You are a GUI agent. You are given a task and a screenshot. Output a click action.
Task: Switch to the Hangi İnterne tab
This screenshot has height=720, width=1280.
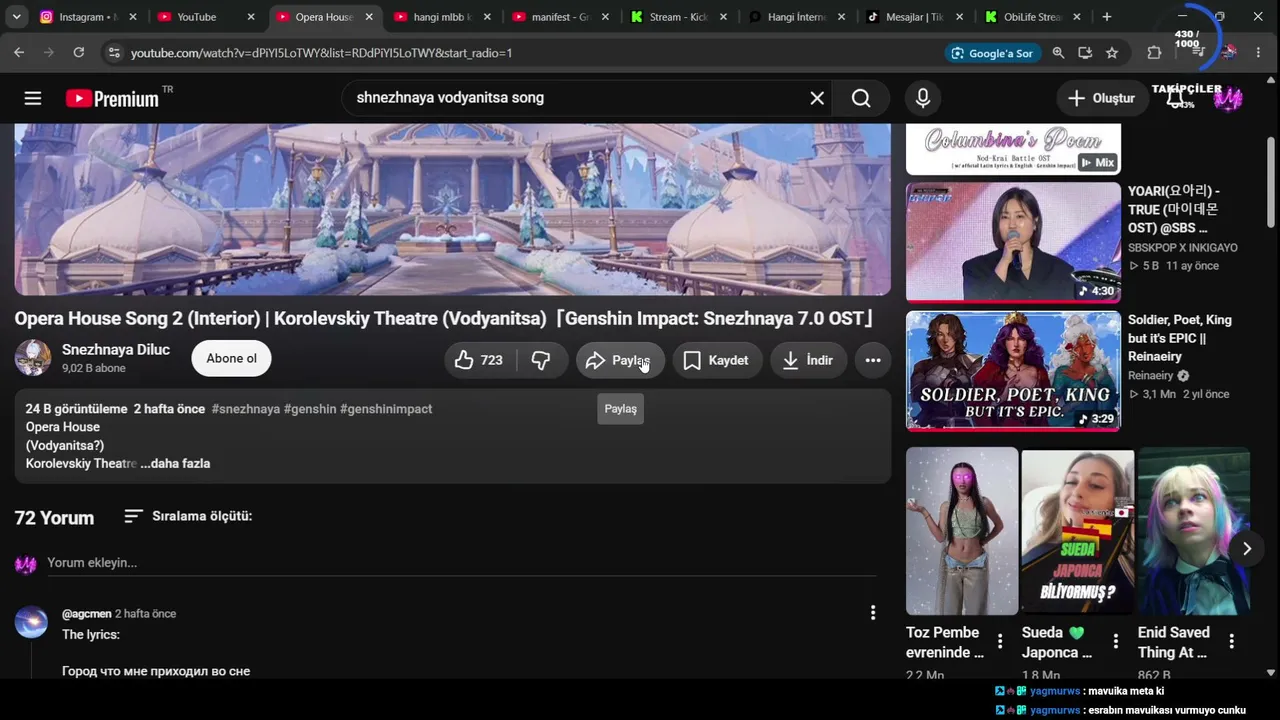pyautogui.click(x=797, y=17)
